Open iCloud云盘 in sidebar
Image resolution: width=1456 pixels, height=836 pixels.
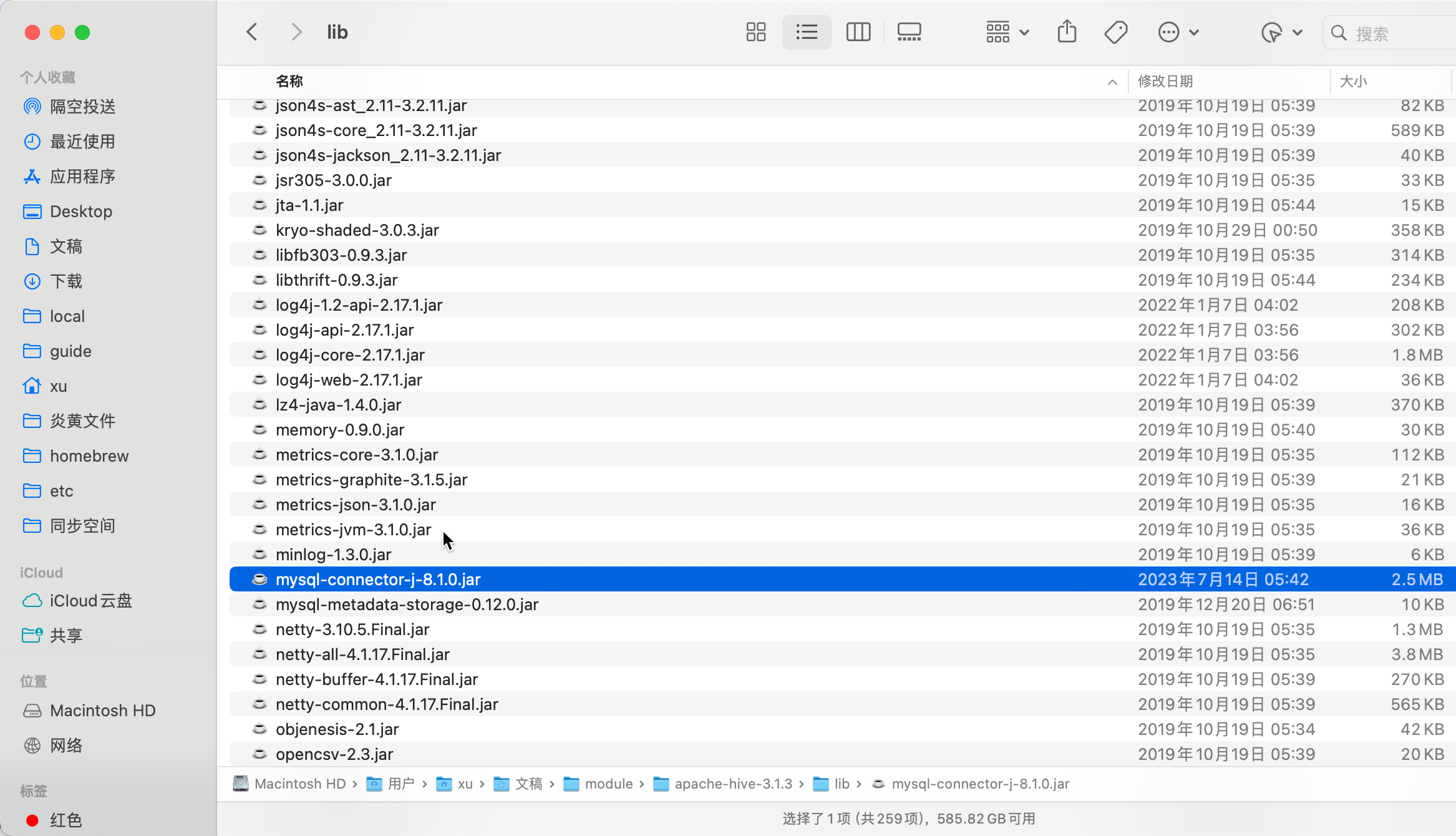[x=90, y=601]
